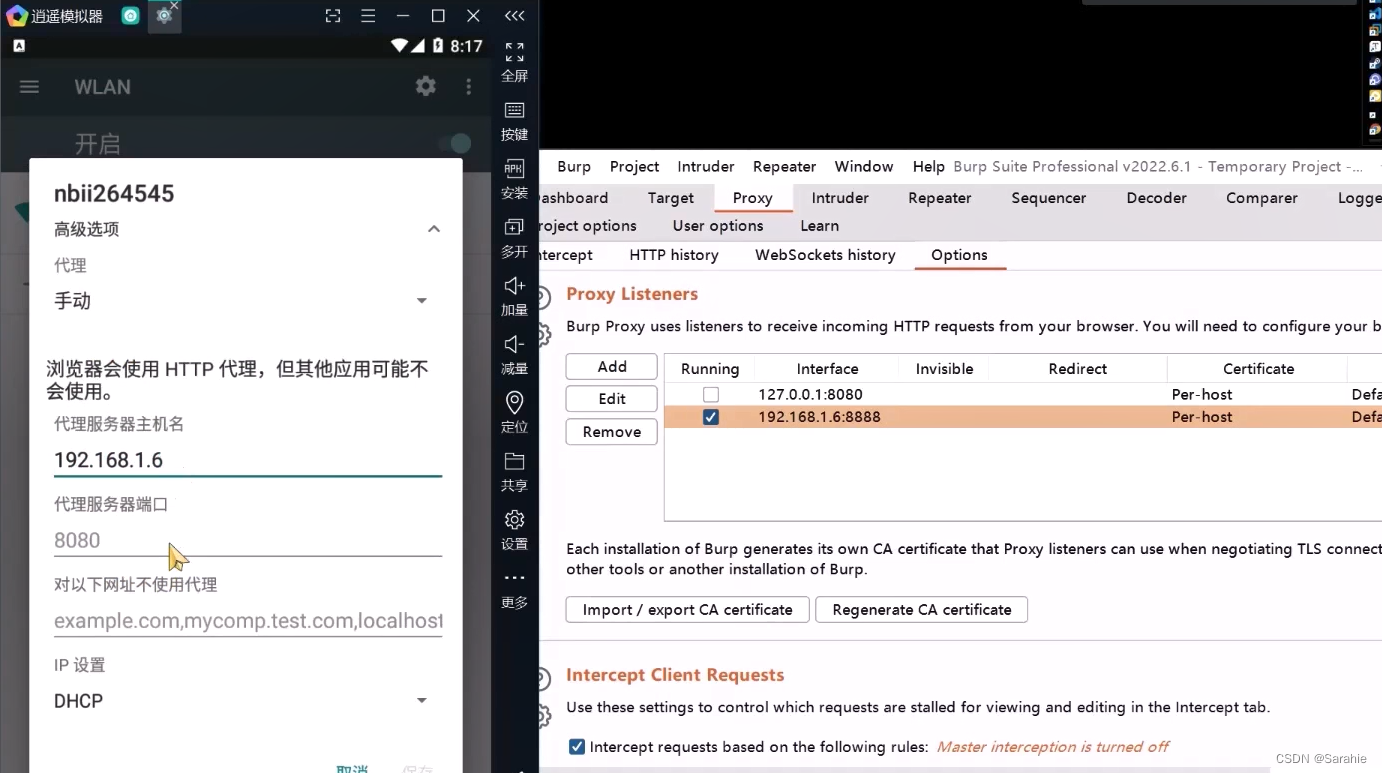This screenshot has width=1382, height=773.
Task: Toggle Intercept requests based on rules checkbox
Action: [577, 747]
